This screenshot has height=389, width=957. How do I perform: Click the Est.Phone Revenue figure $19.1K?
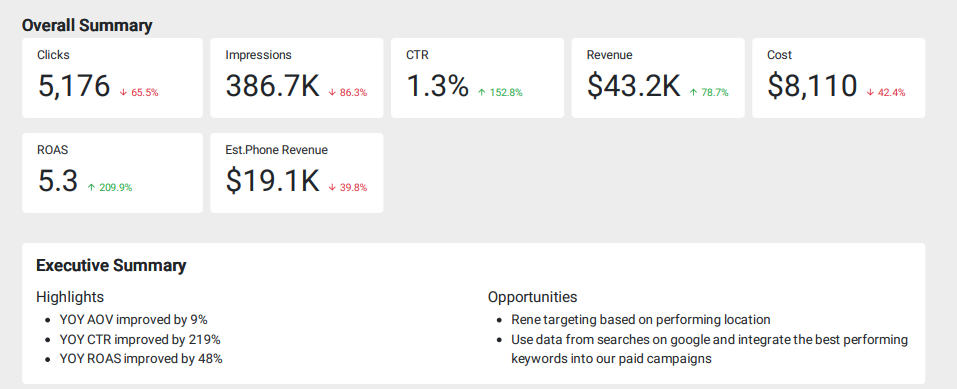pos(272,181)
